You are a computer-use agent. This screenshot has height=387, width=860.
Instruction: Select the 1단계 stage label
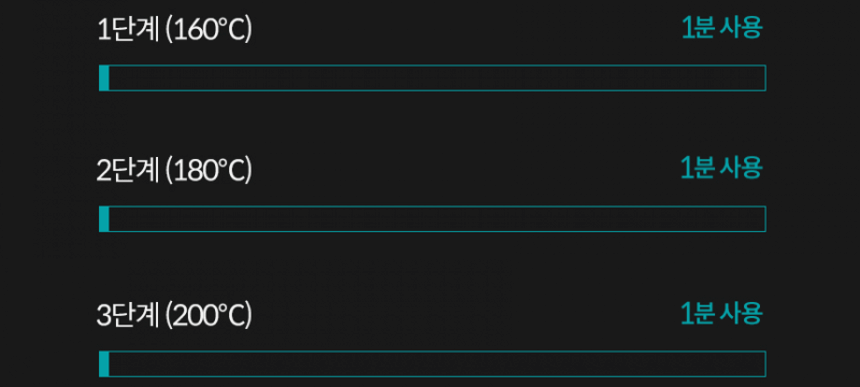(128, 30)
